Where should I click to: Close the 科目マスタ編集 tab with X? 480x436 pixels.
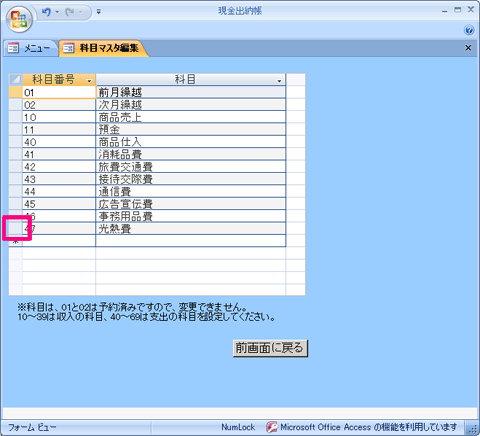tap(468, 48)
